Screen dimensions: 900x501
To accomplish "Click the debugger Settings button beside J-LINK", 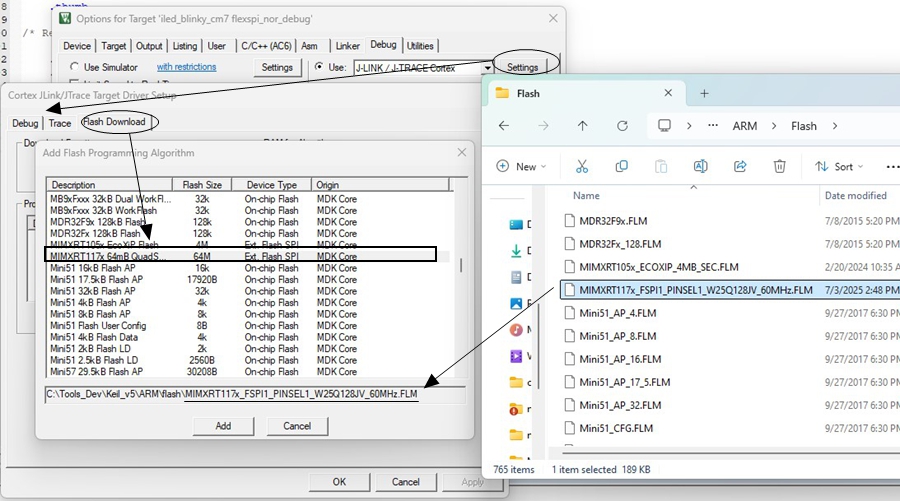I will pyautogui.click(x=522, y=67).
